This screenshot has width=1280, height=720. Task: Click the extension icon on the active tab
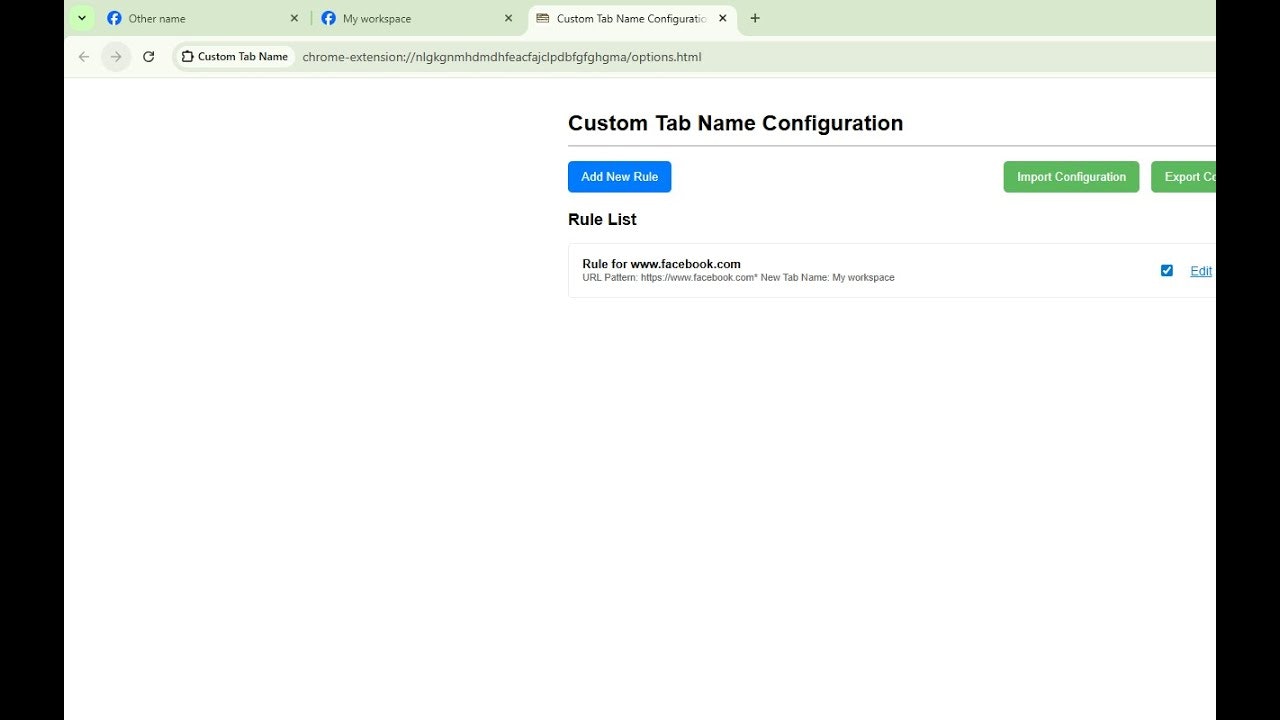(x=541, y=18)
